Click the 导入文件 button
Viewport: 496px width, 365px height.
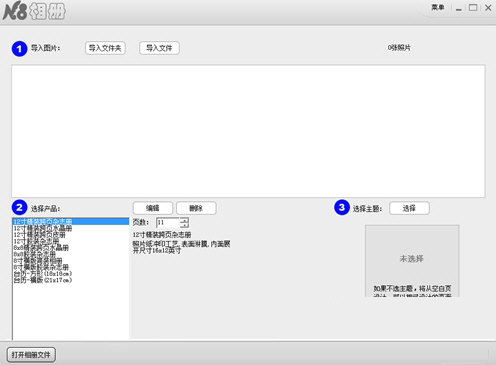coord(159,48)
